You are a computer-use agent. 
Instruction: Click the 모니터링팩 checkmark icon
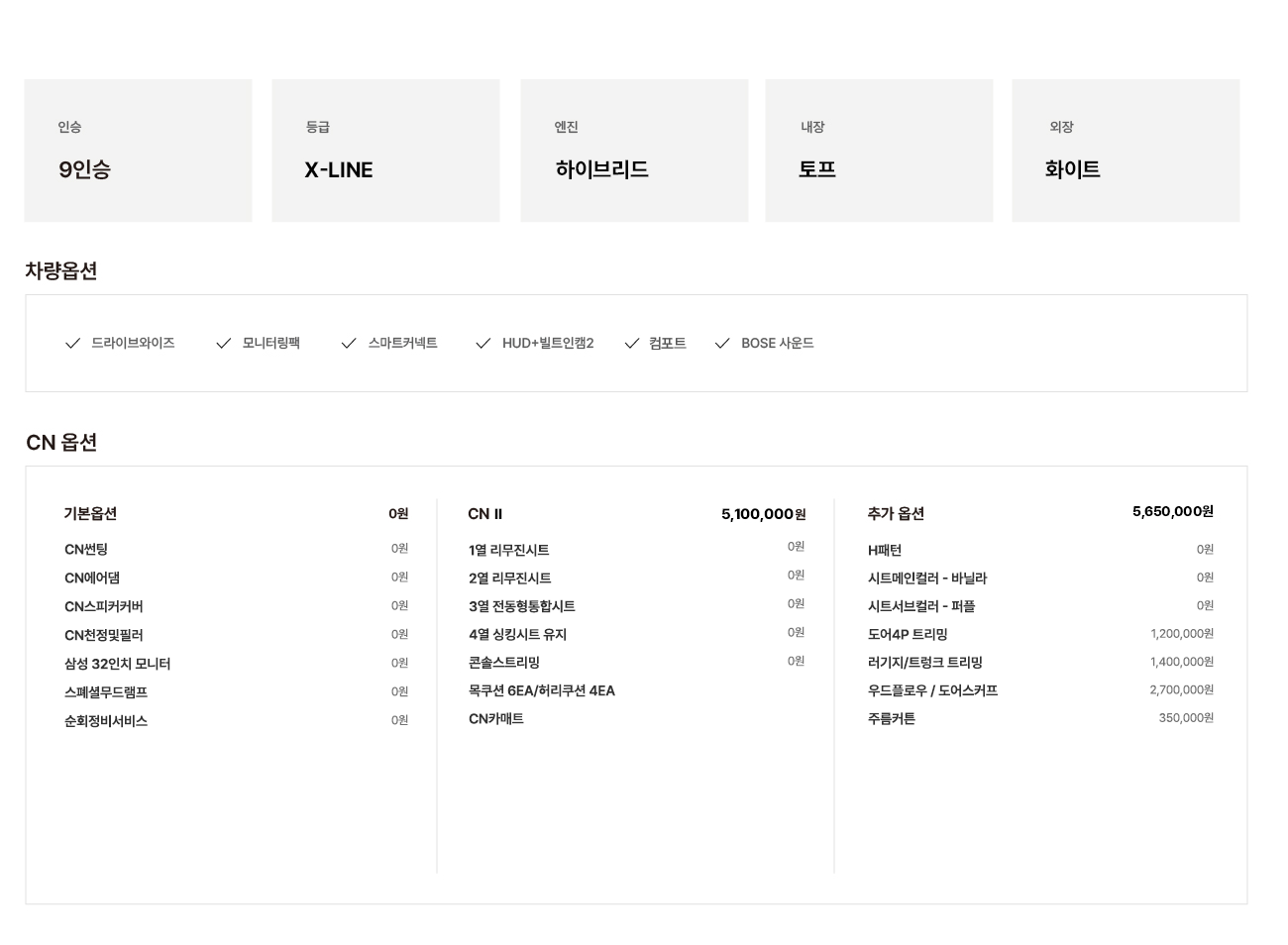coord(223,343)
